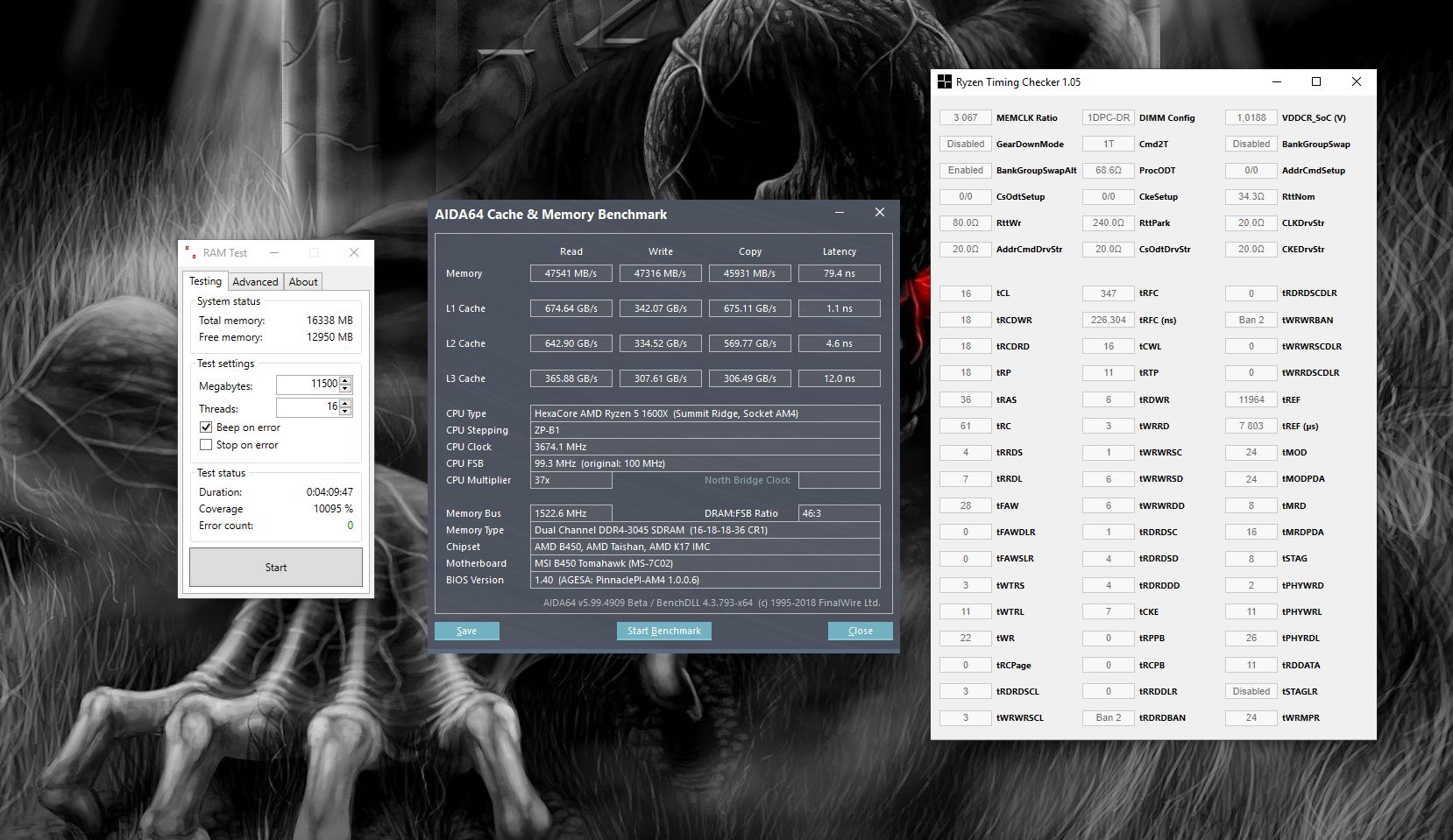Minimize the RAM Test window
This screenshot has width=1453, height=840.
(x=274, y=252)
